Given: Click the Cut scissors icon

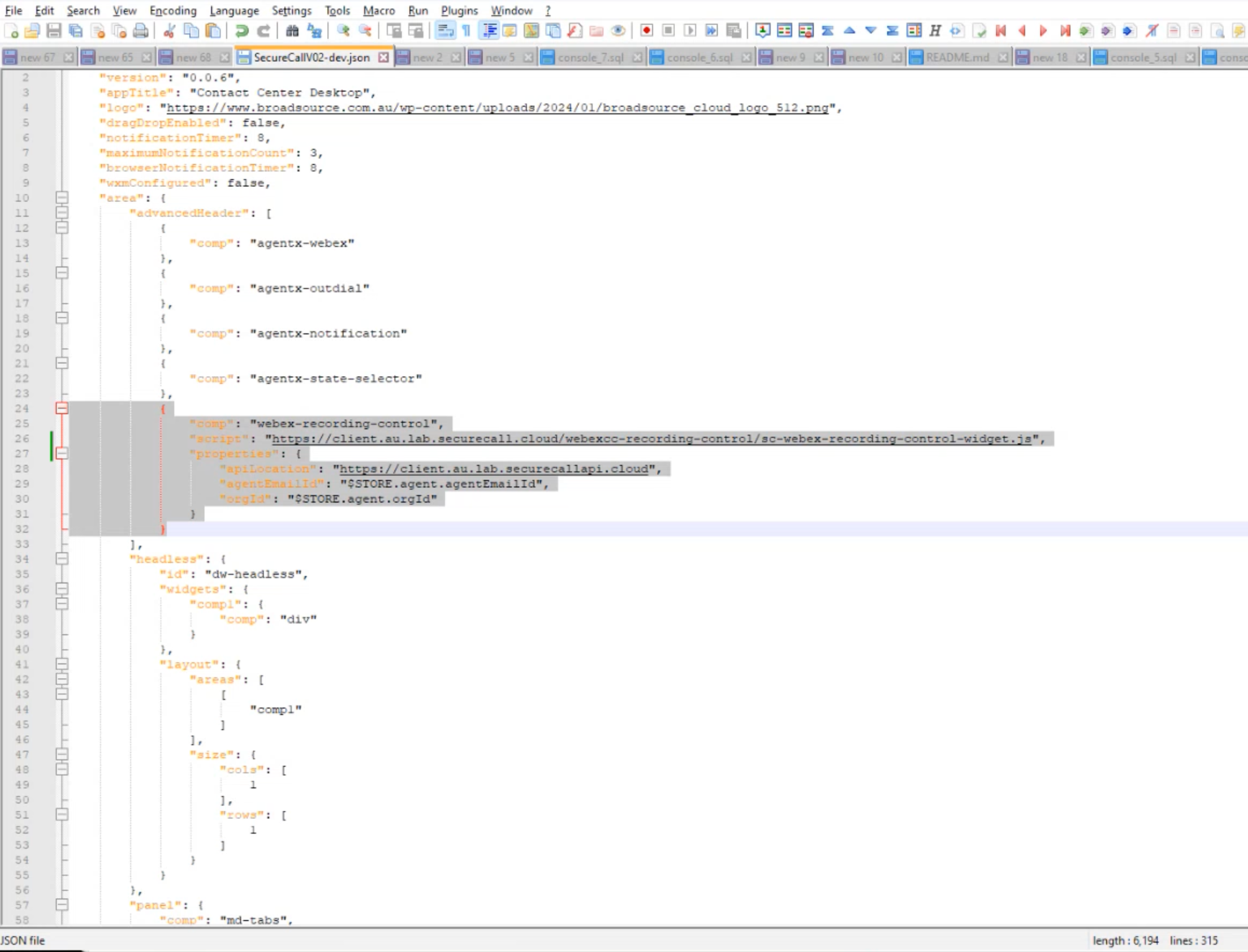Looking at the screenshot, I should tap(170, 31).
